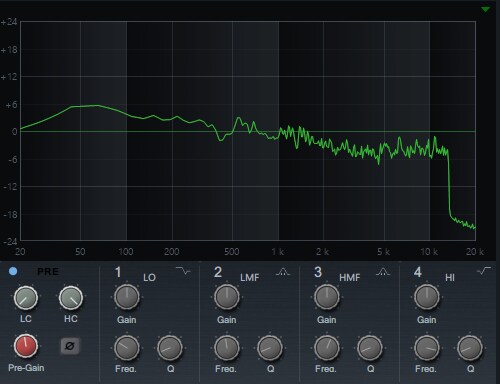
Task: Click the band number 1 label
Action: (118, 272)
